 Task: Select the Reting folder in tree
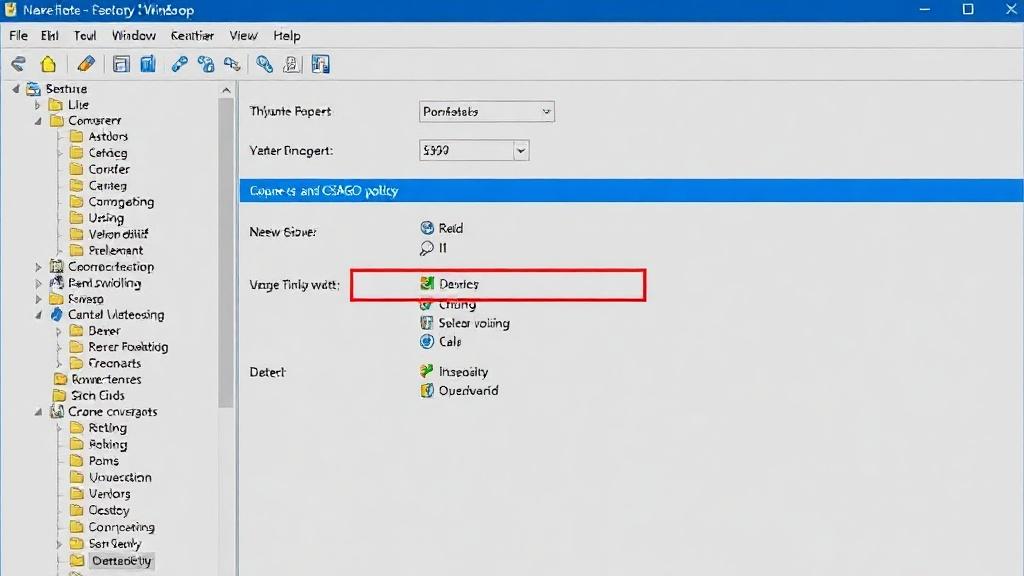tap(107, 428)
